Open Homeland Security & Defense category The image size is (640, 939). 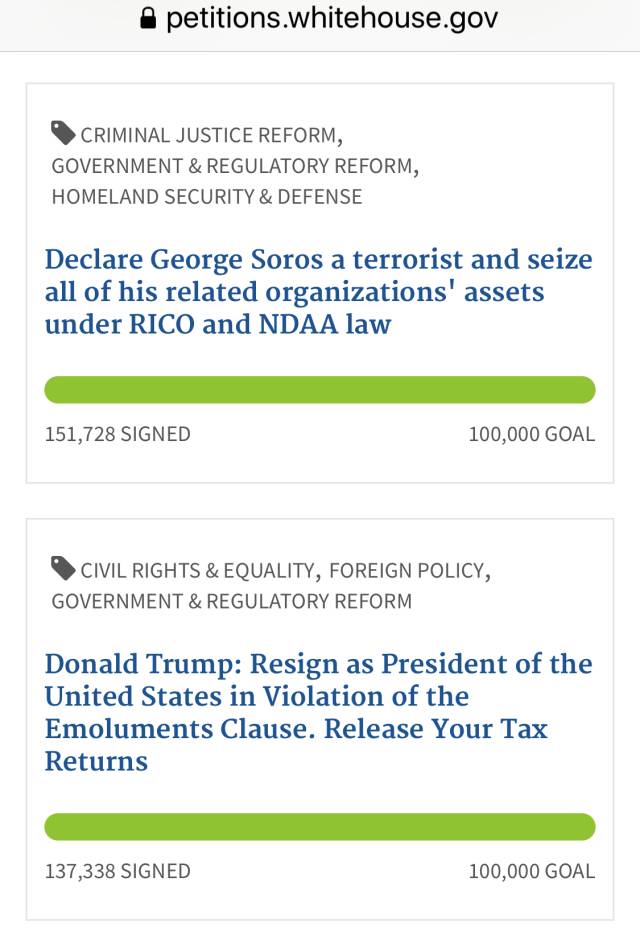tap(207, 197)
